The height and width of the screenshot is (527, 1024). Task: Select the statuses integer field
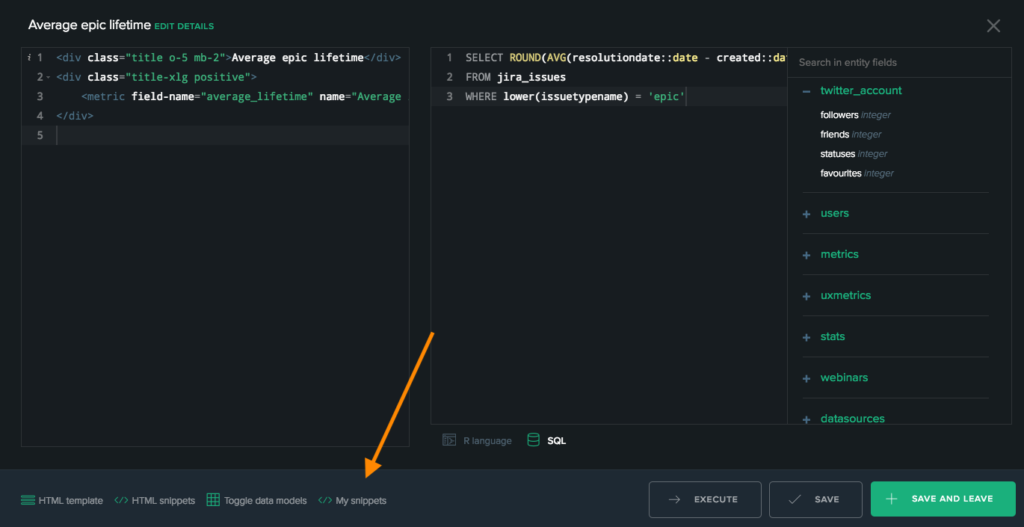(854, 154)
